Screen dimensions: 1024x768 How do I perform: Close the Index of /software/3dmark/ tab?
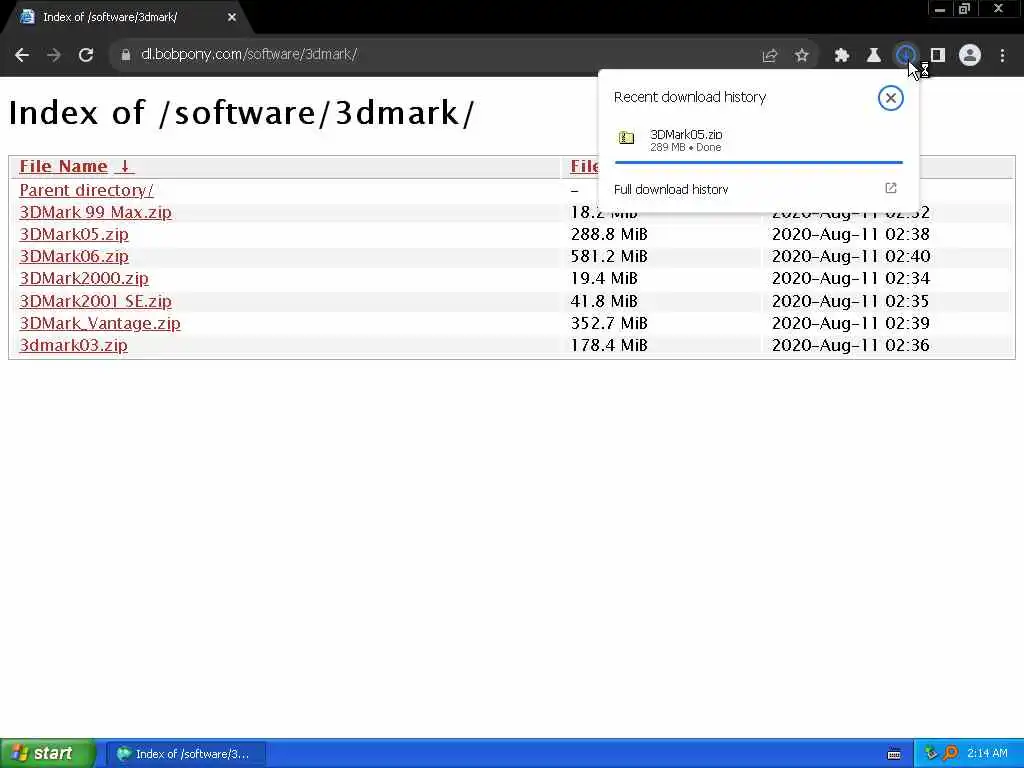click(x=232, y=18)
